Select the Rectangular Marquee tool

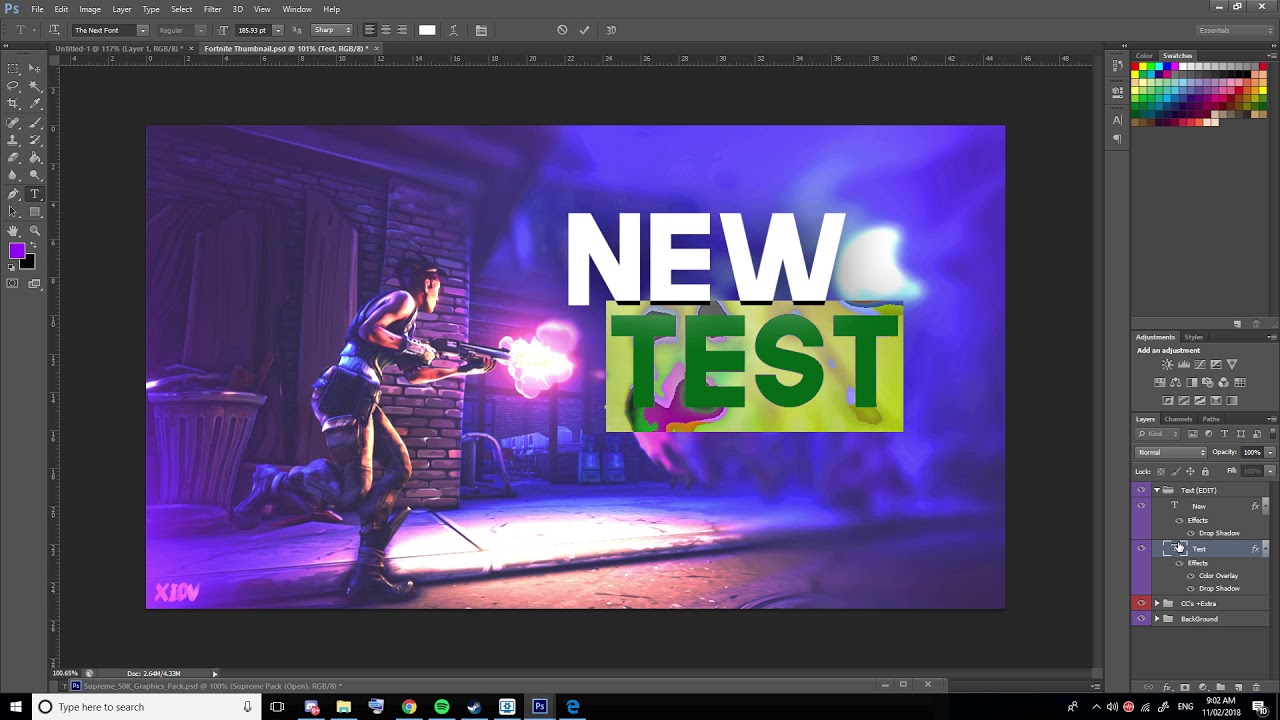tap(13, 69)
